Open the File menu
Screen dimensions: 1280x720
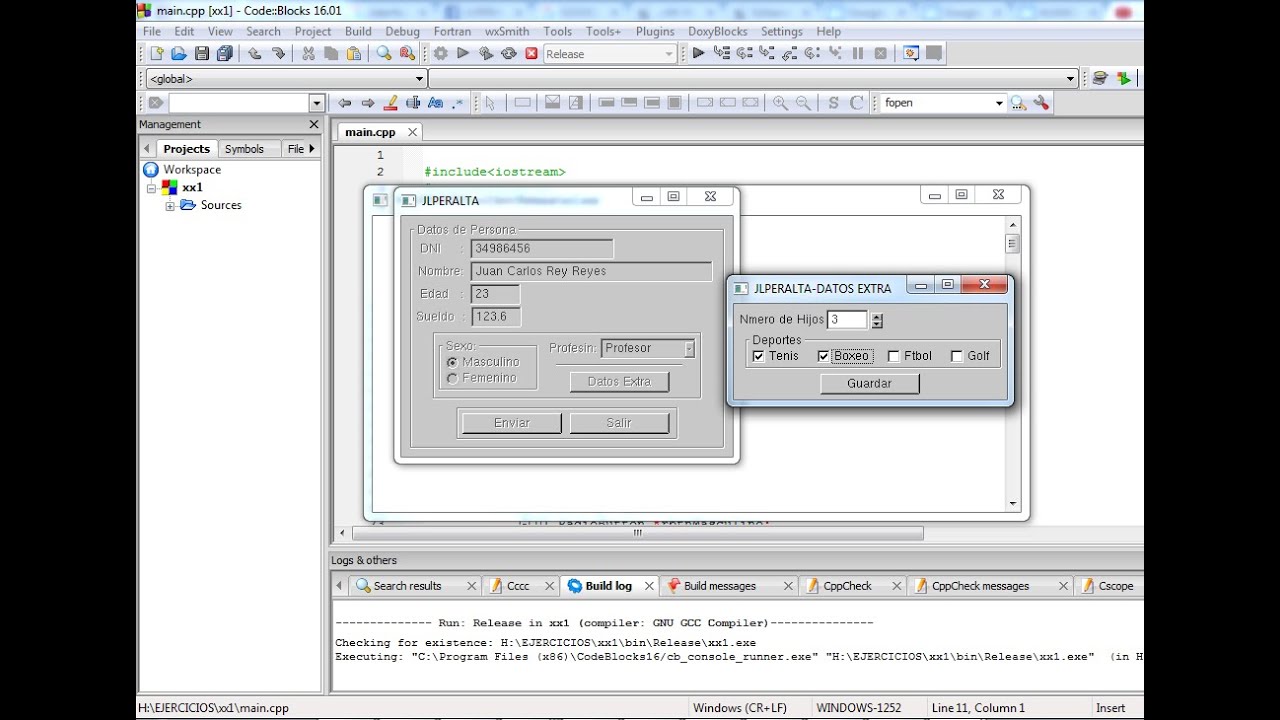[x=152, y=31]
